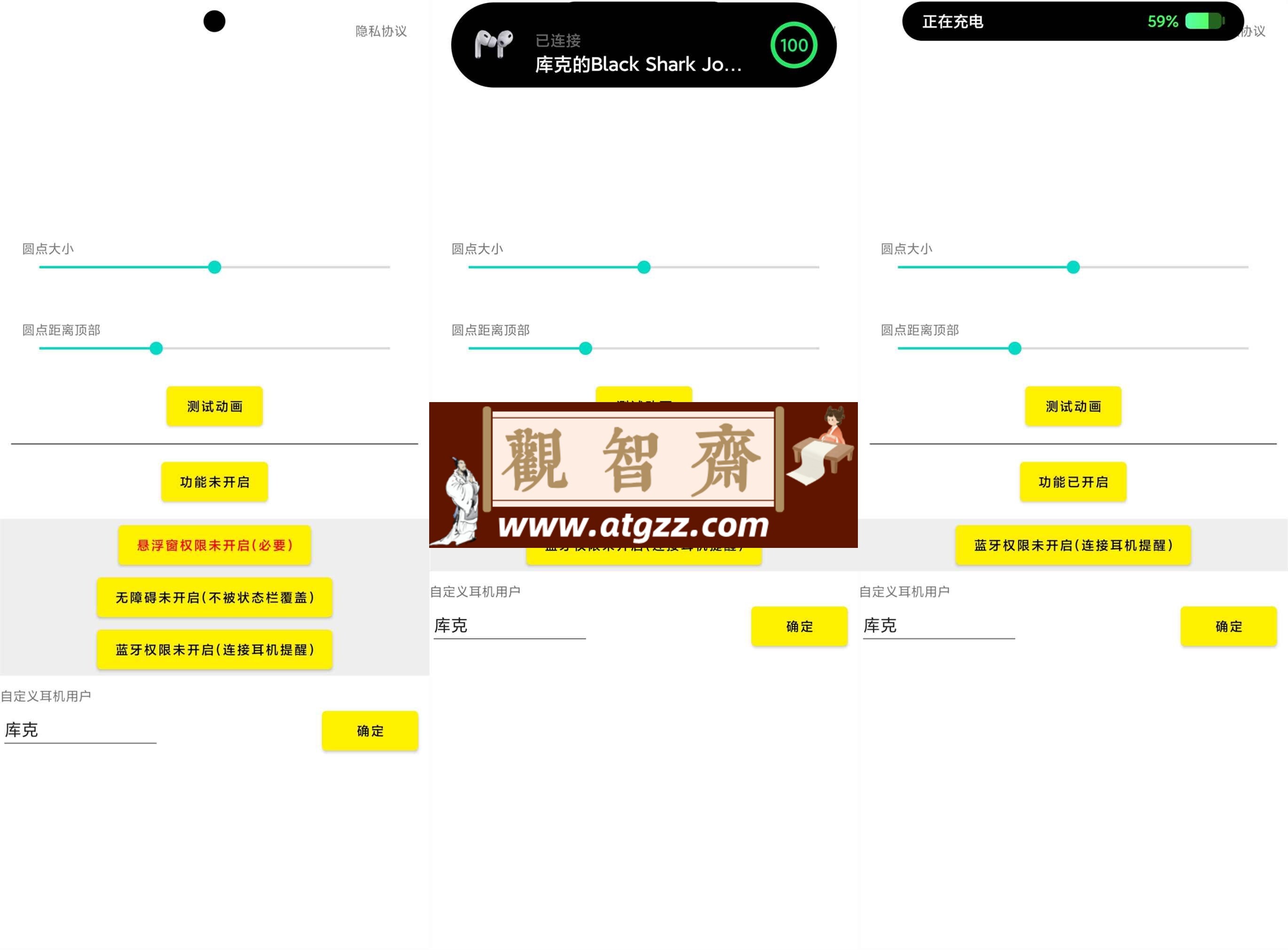Tap the green battery icon beside 59%
Viewport: 1288px width, 950px height.
[x=1205, y=21]
